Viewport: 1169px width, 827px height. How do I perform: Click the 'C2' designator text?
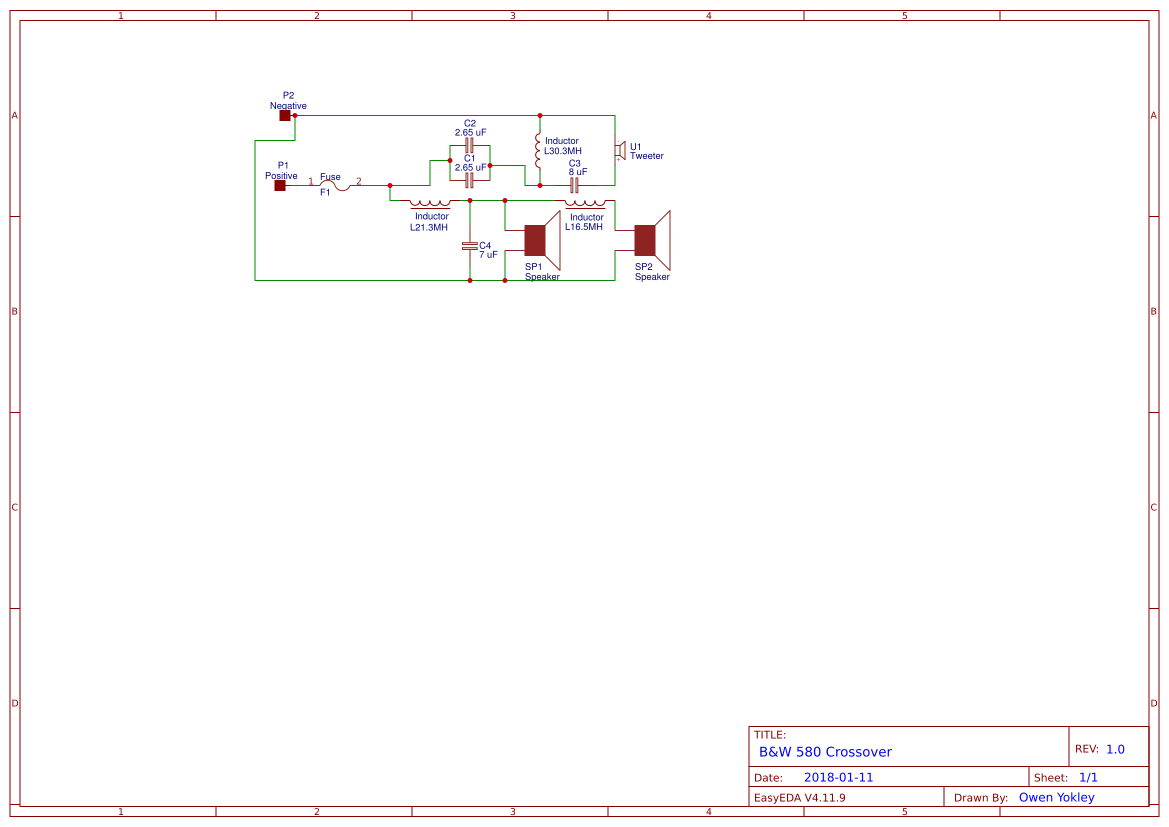470,124
